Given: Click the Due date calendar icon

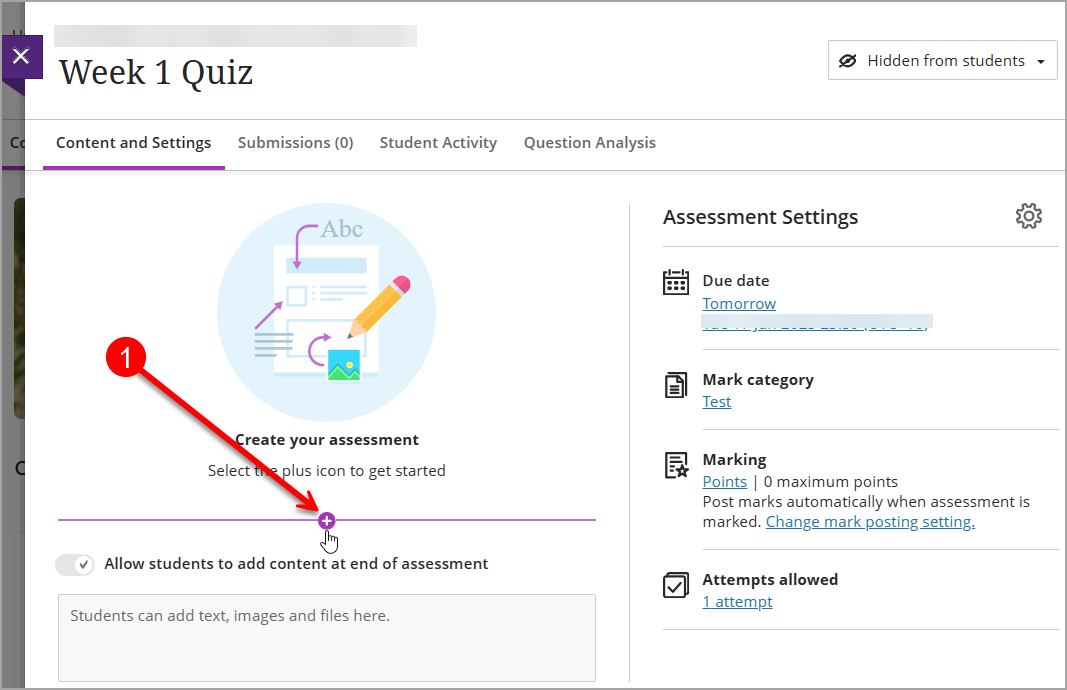Looking at the screenshot, I should point(676,282).
